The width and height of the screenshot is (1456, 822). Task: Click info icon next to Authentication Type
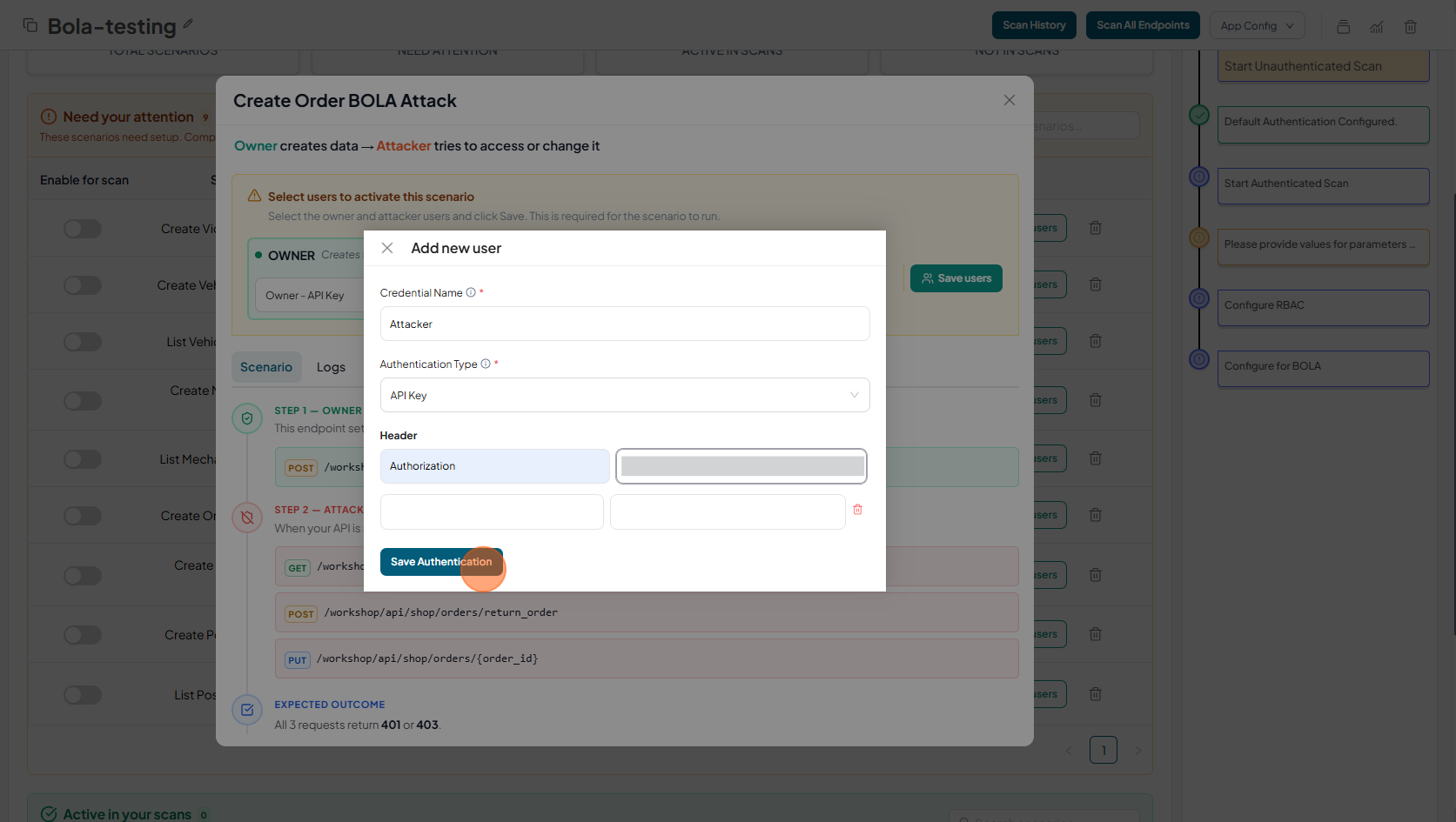(486, 364)
